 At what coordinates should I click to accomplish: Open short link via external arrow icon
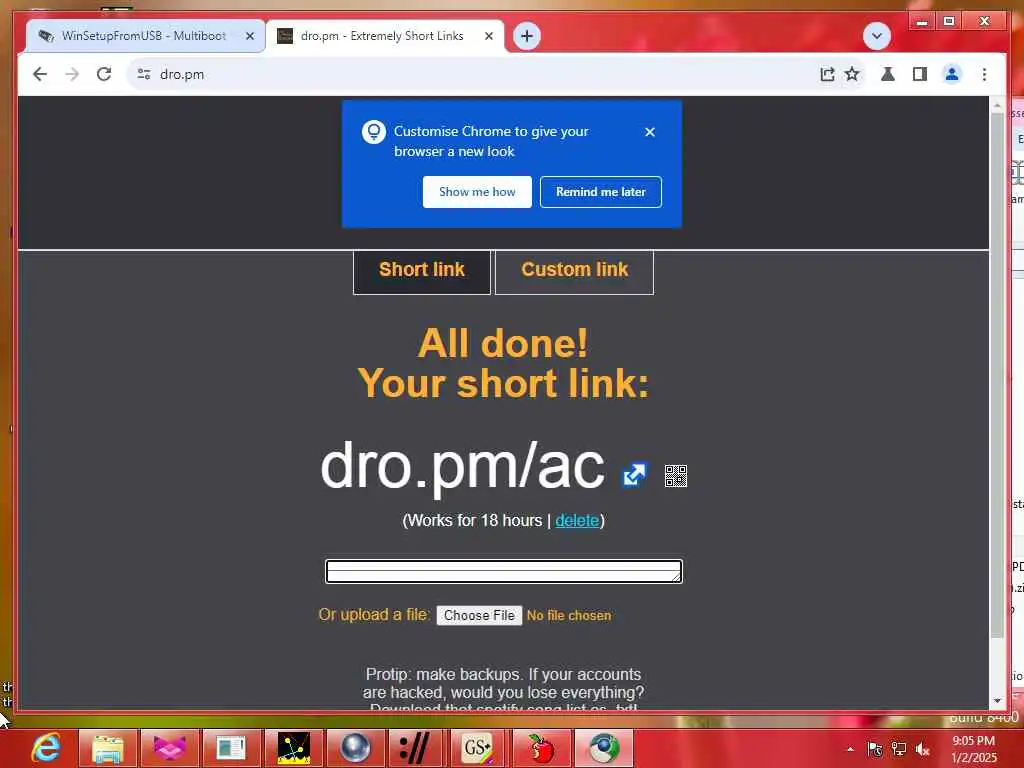634,475
